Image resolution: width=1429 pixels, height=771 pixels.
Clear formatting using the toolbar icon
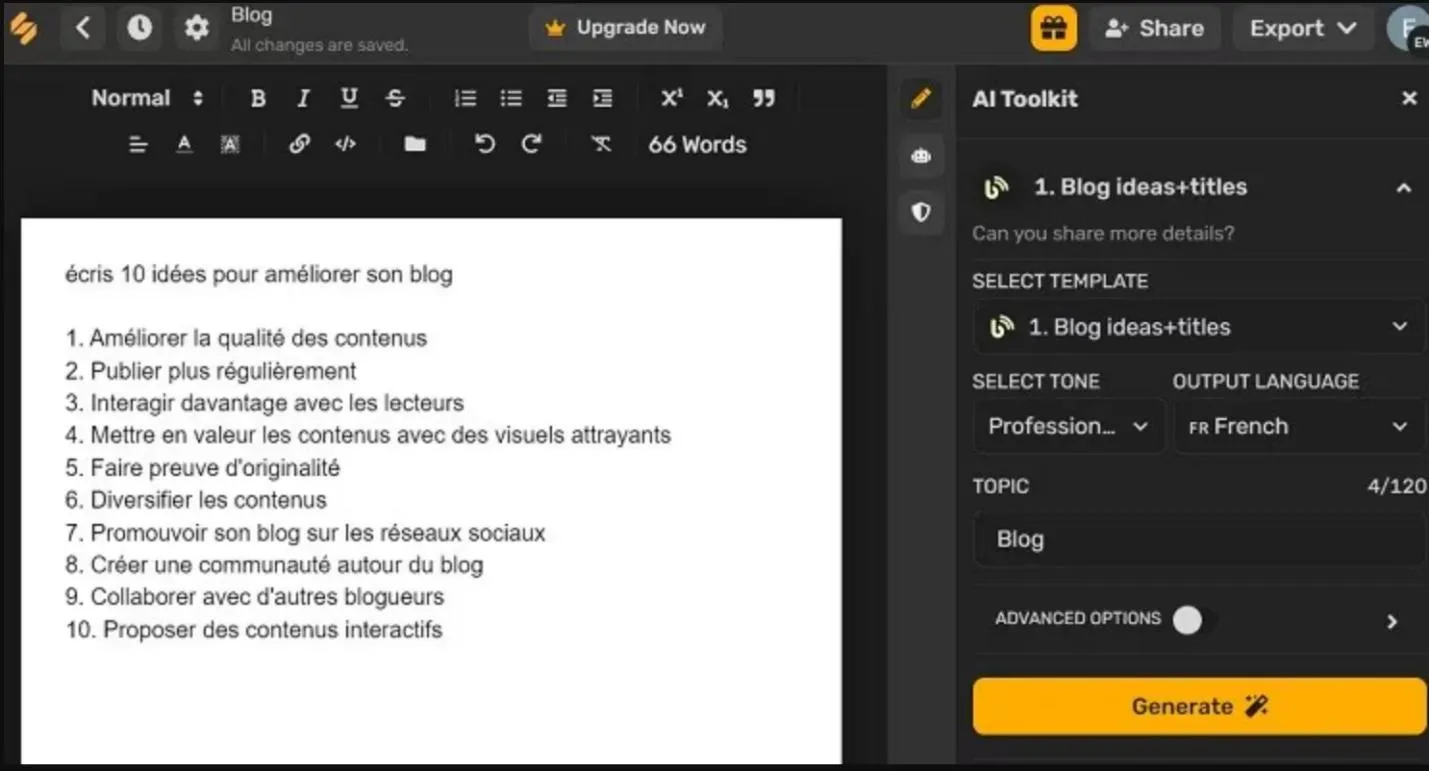click(x=600, y=143)
